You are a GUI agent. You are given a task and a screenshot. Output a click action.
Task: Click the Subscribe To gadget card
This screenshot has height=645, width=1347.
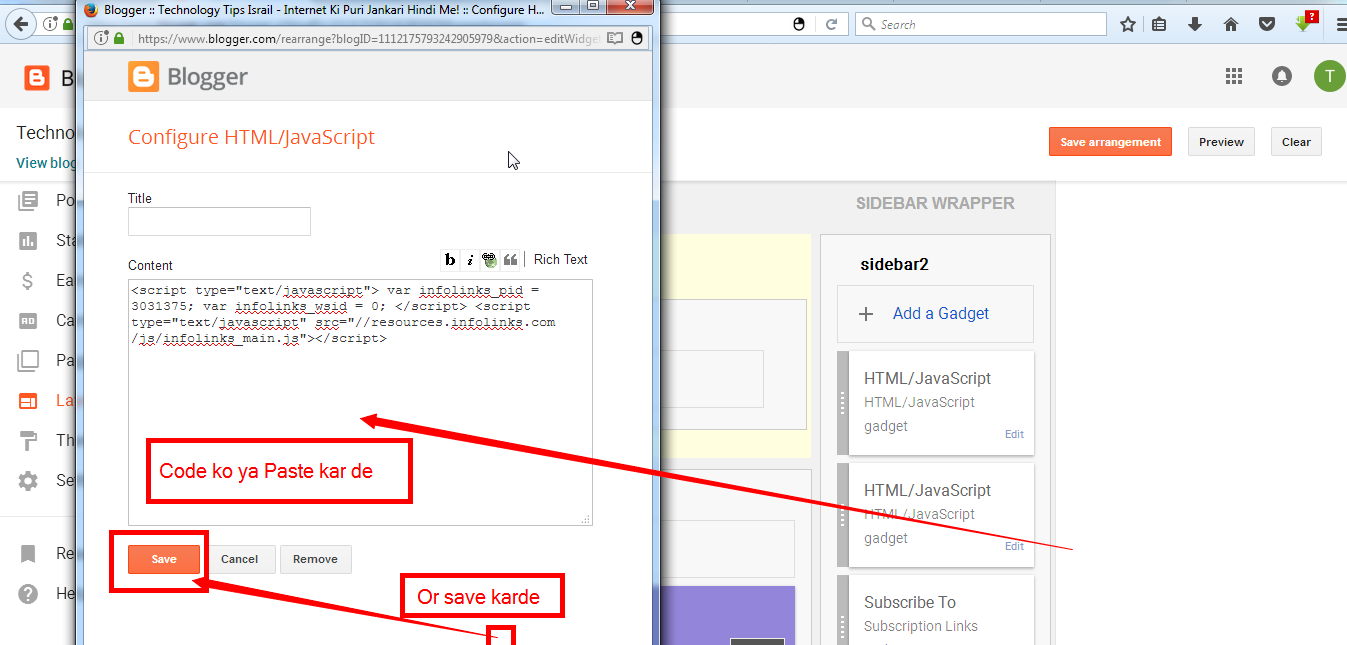pyautogui.click(x=935, y=610)
